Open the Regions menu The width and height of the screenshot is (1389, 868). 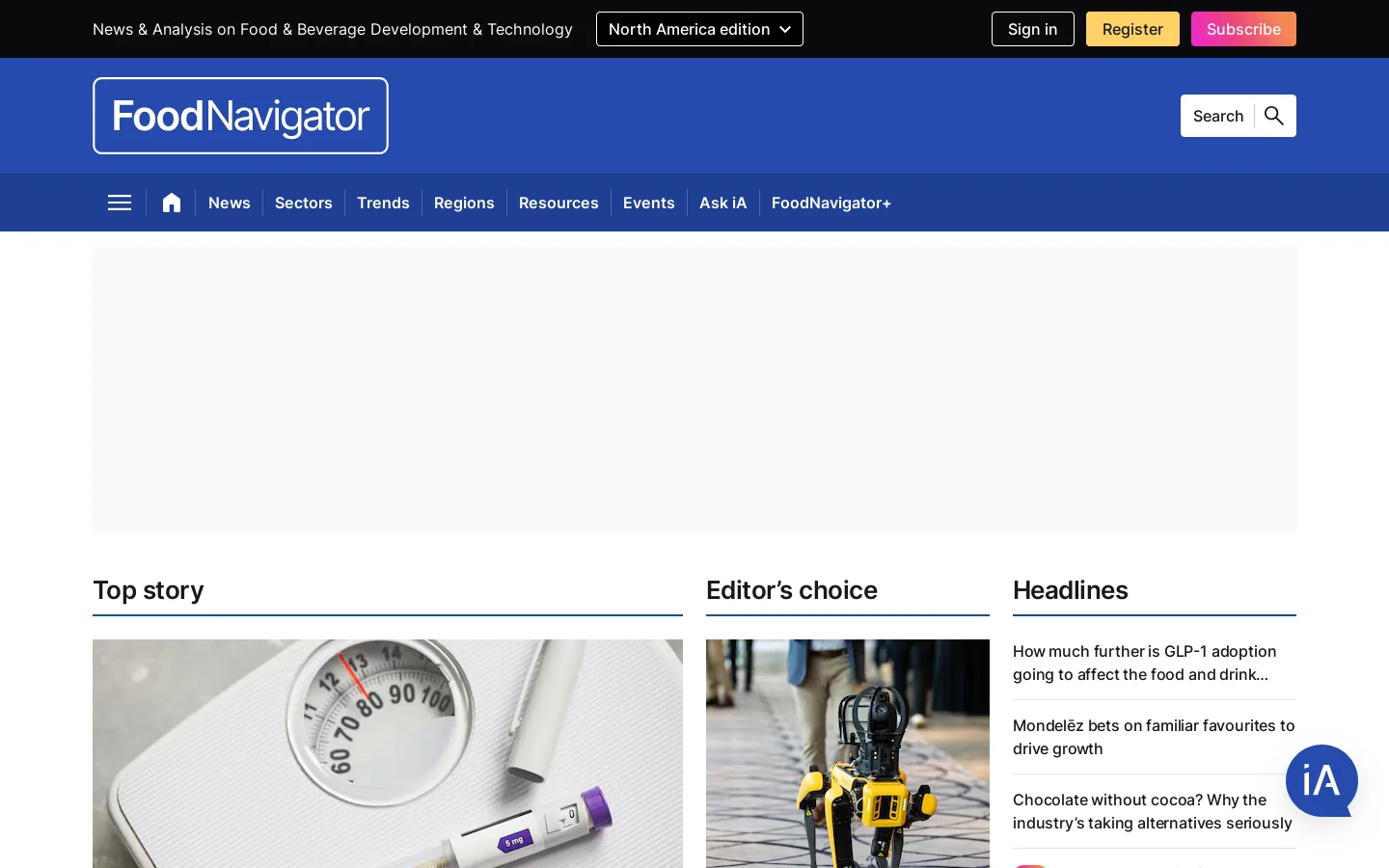pos(464,203)
